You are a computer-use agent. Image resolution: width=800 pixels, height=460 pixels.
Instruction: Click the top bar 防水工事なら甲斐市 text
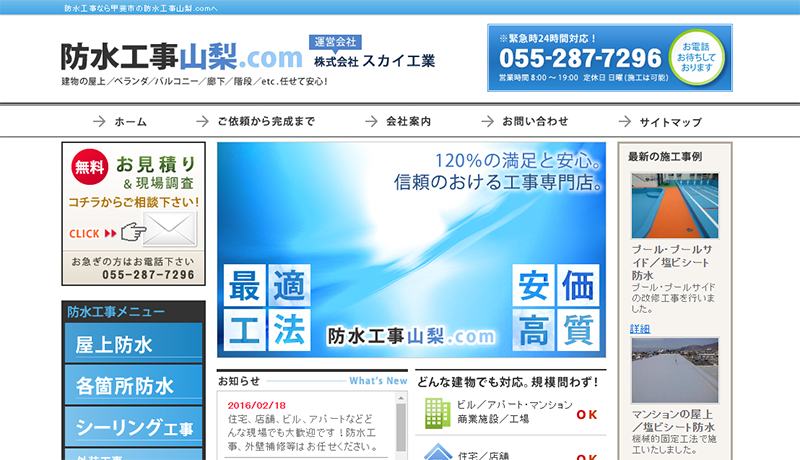coord(141,8)
